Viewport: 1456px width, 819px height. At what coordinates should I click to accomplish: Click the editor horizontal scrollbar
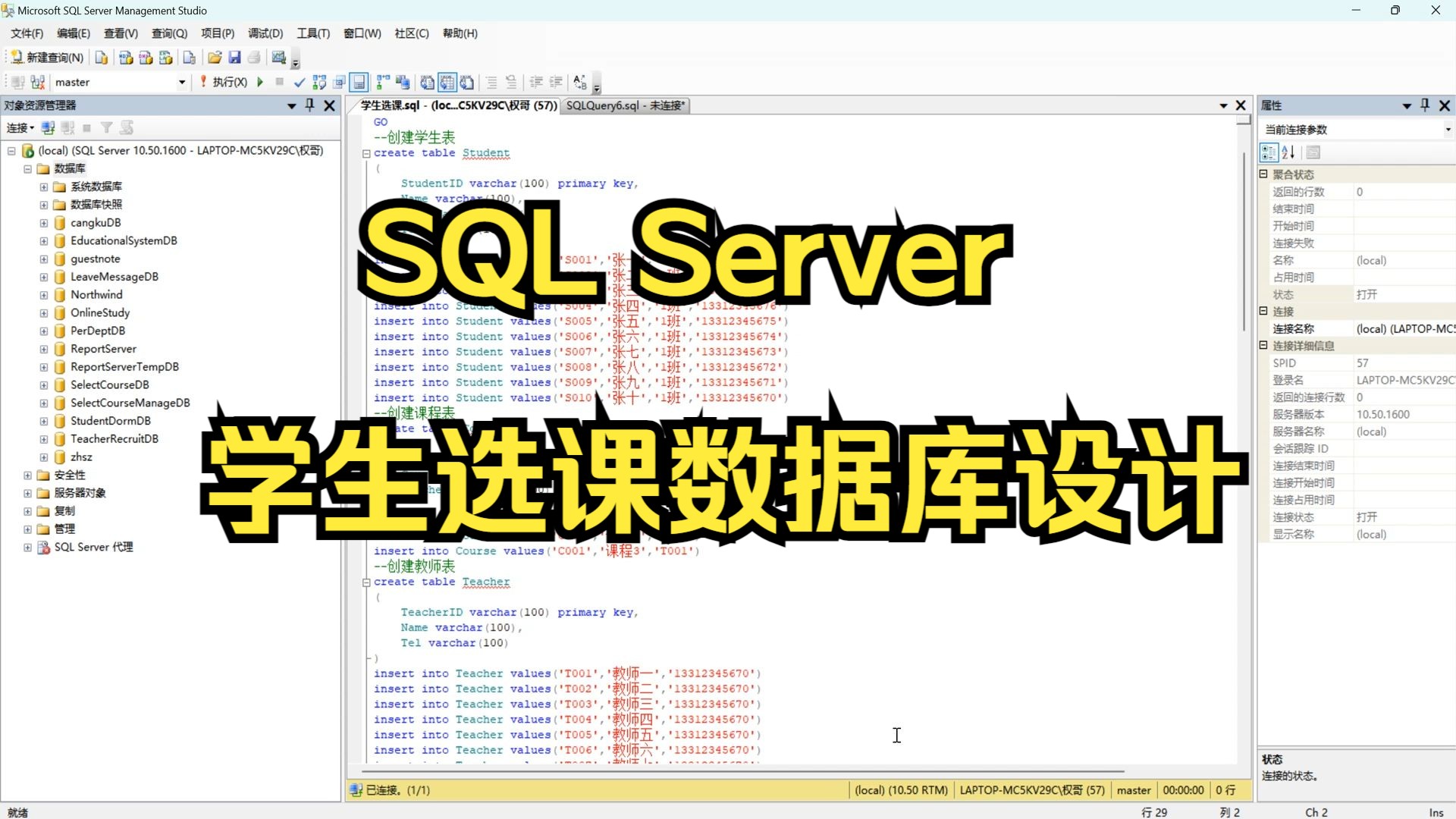pos(743,771)
